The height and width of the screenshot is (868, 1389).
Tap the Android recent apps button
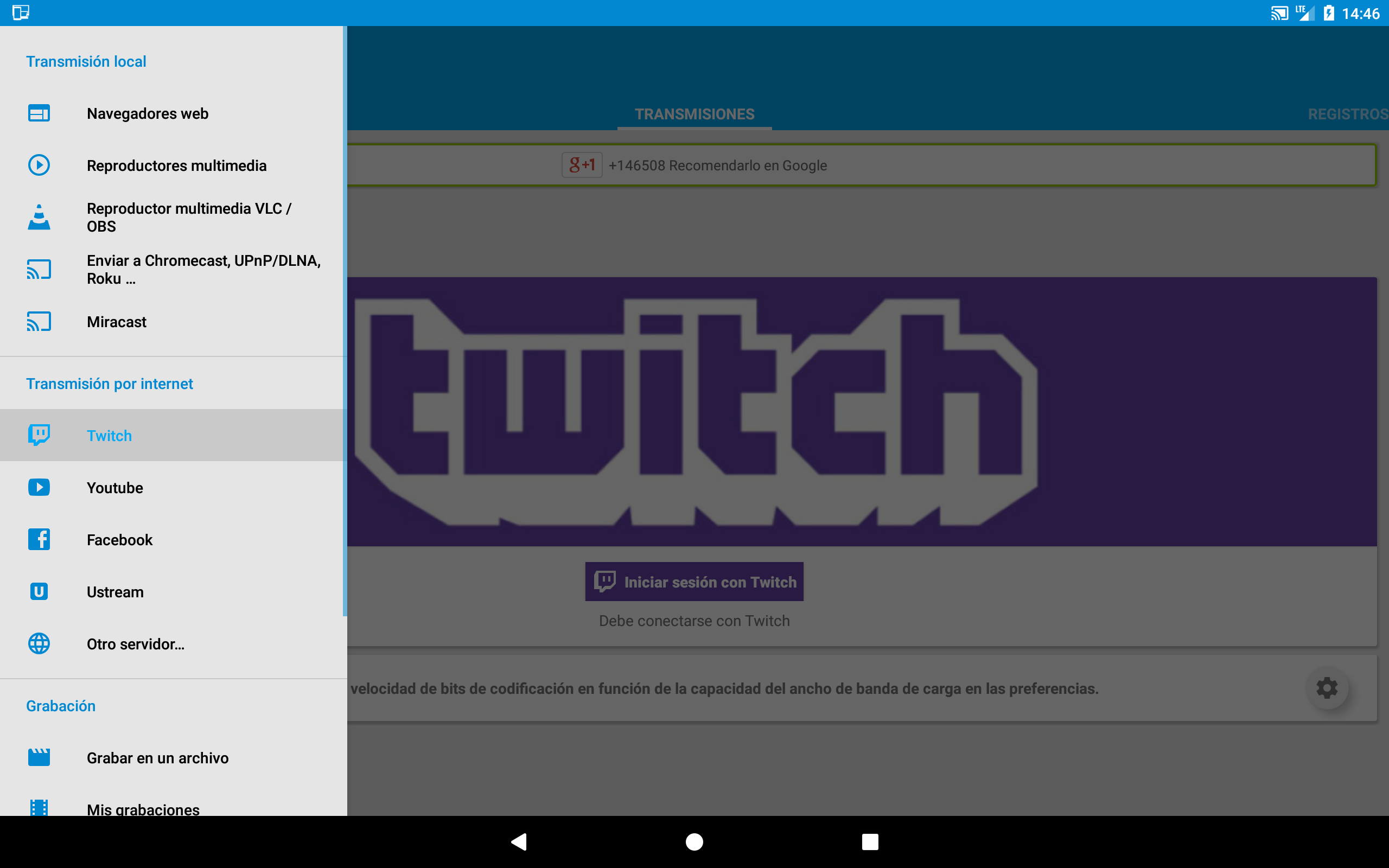[870, 841]
